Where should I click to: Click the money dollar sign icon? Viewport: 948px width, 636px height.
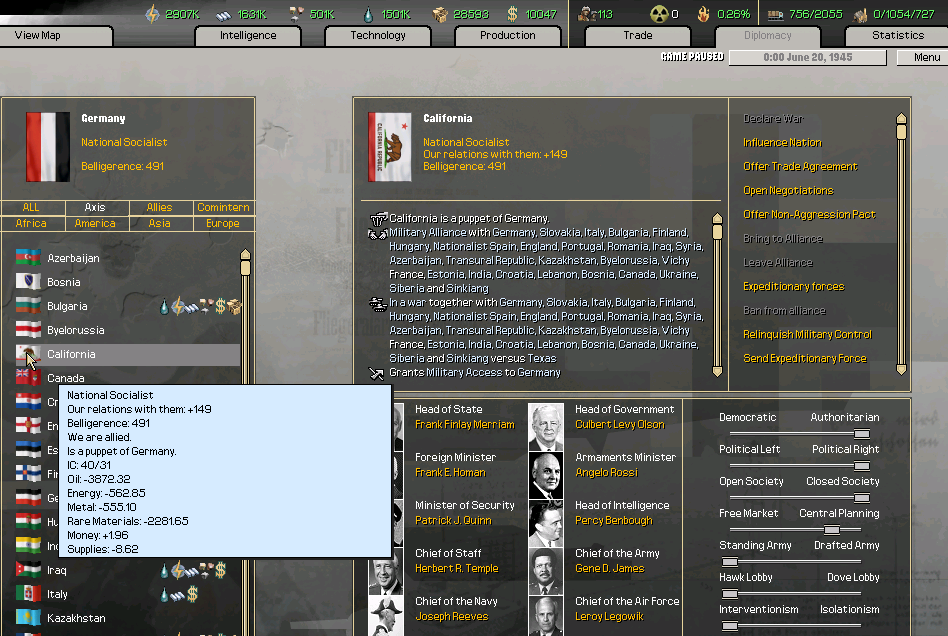pyautogui.click(x=513, y=14)
